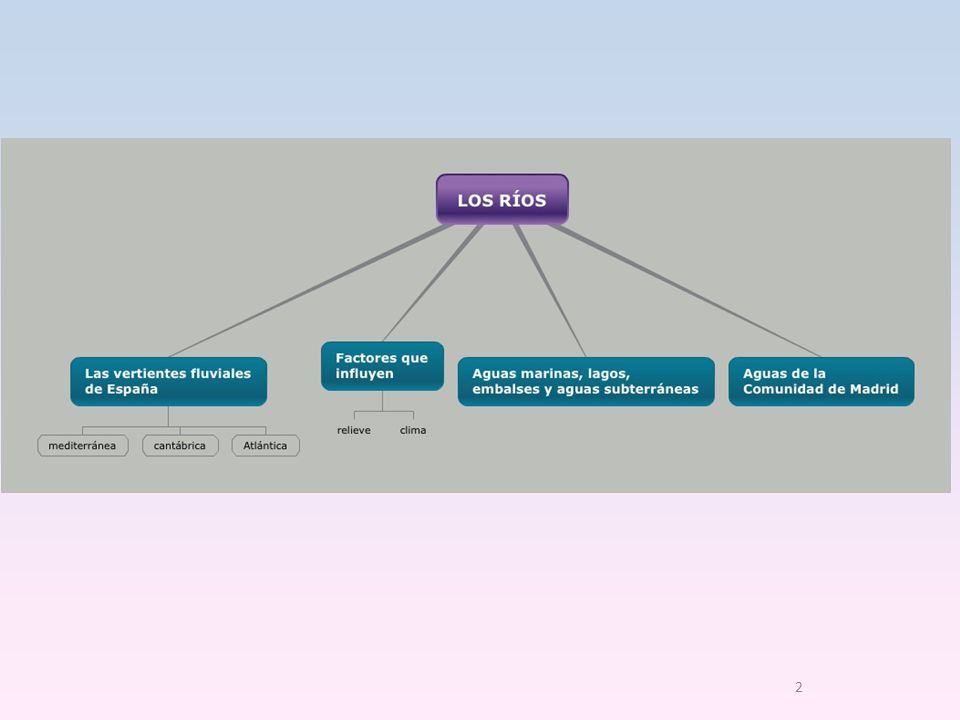960x720 pixels.
Task: Select the Factores que influyen node
Action: click(x=382, y=366)
